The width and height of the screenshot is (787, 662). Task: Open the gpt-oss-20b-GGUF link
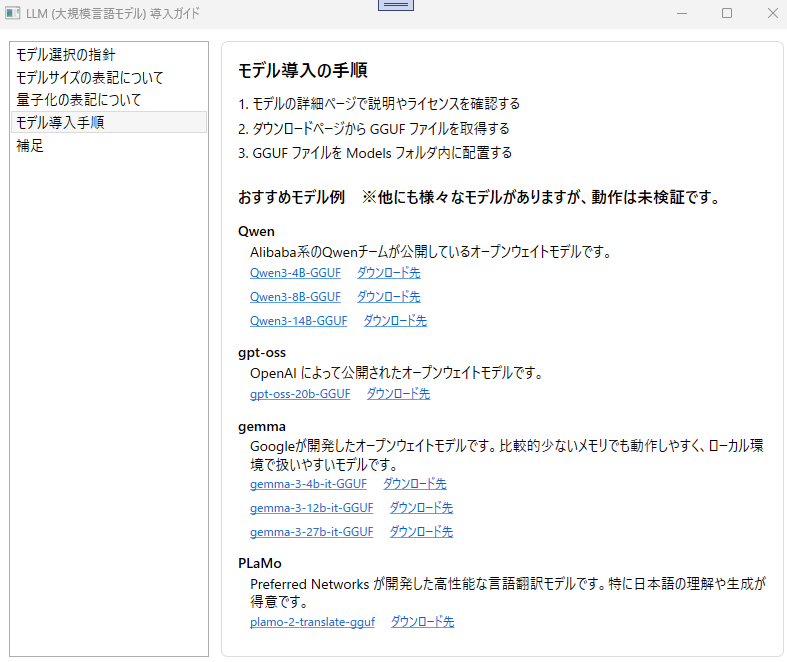300,394
